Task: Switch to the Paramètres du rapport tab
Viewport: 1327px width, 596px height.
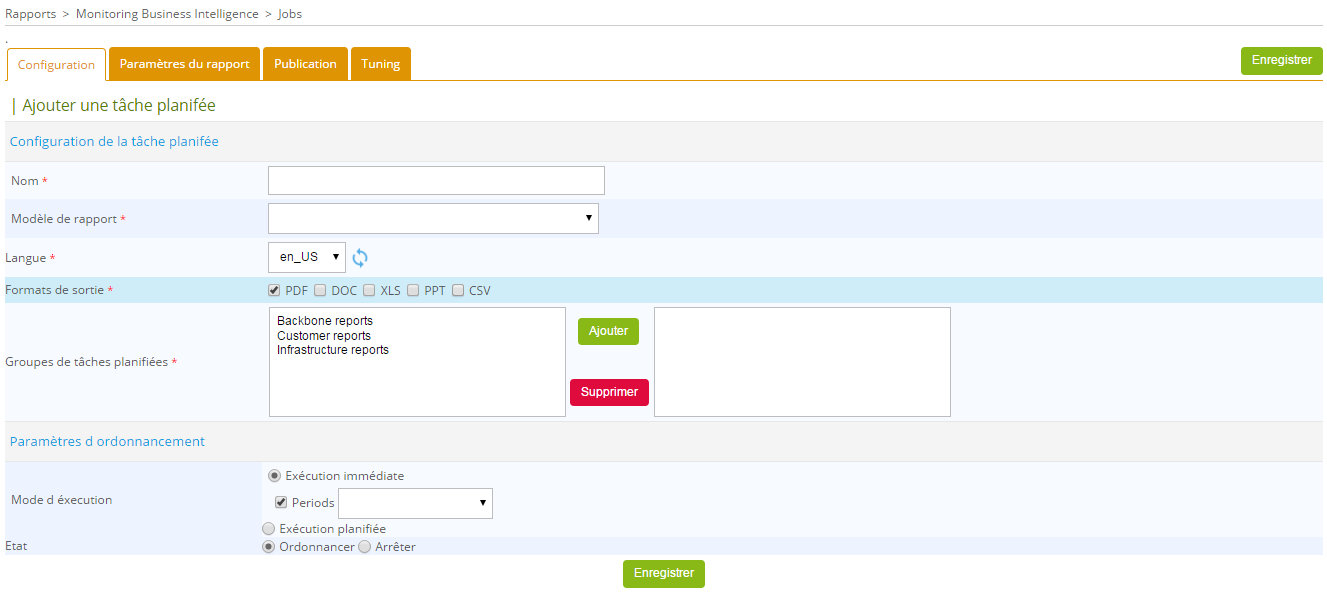Action: click(184, 64)
